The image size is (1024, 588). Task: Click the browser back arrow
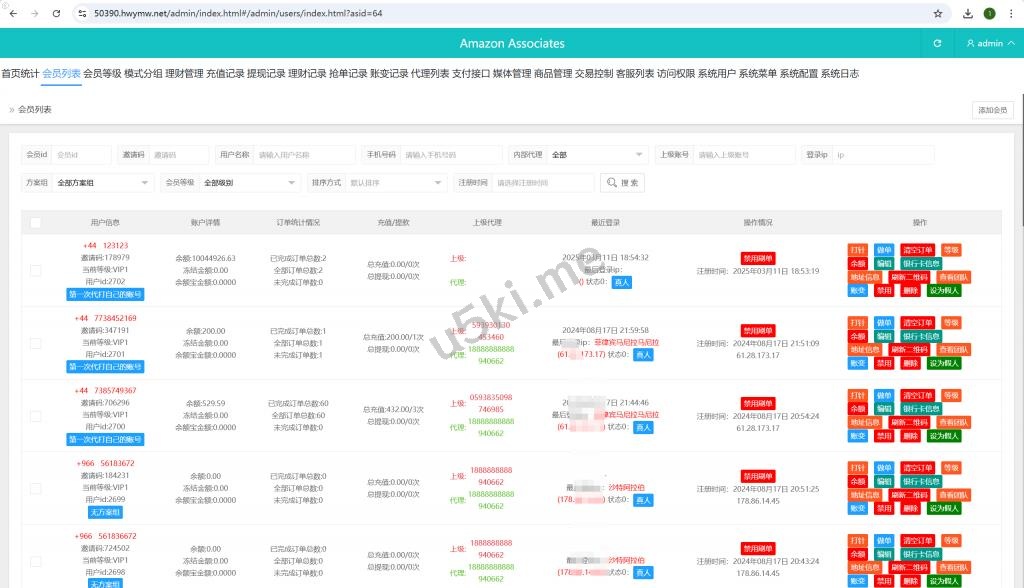point(12,14)
